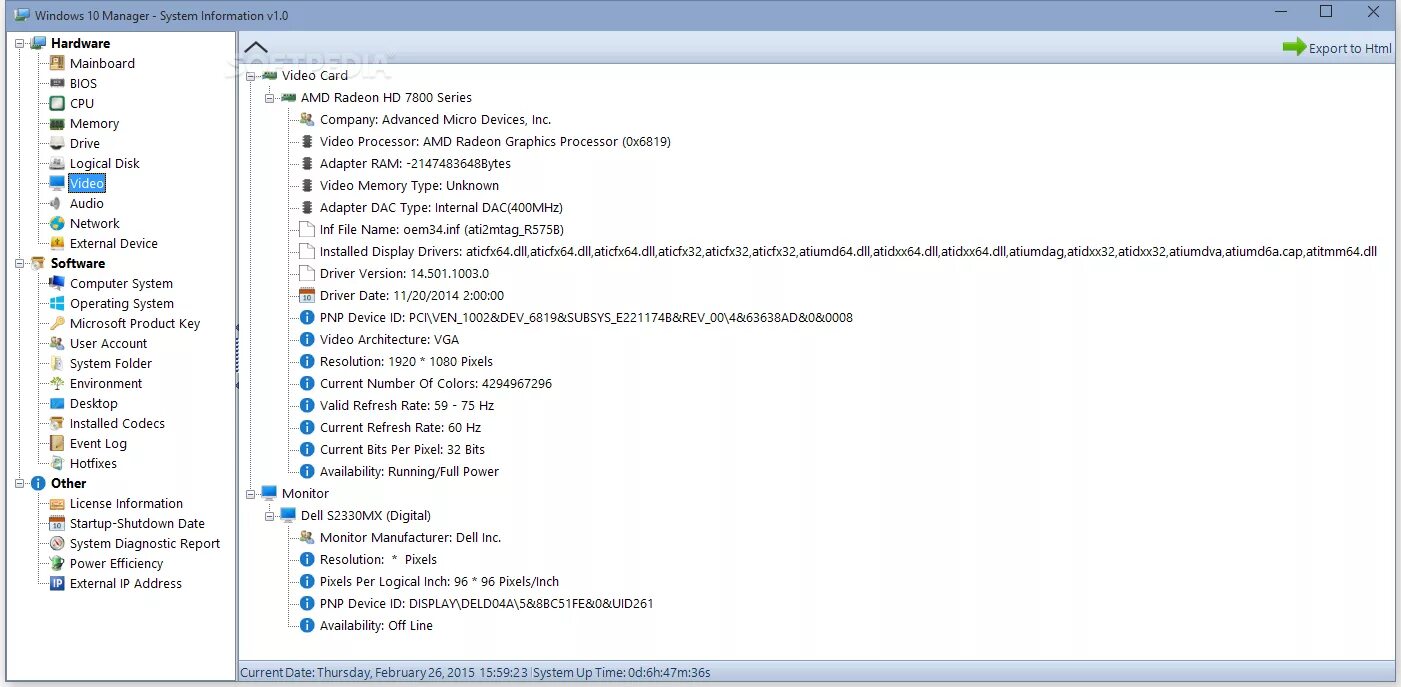
Task: Click Export to Html
Action: [1337, 47]
